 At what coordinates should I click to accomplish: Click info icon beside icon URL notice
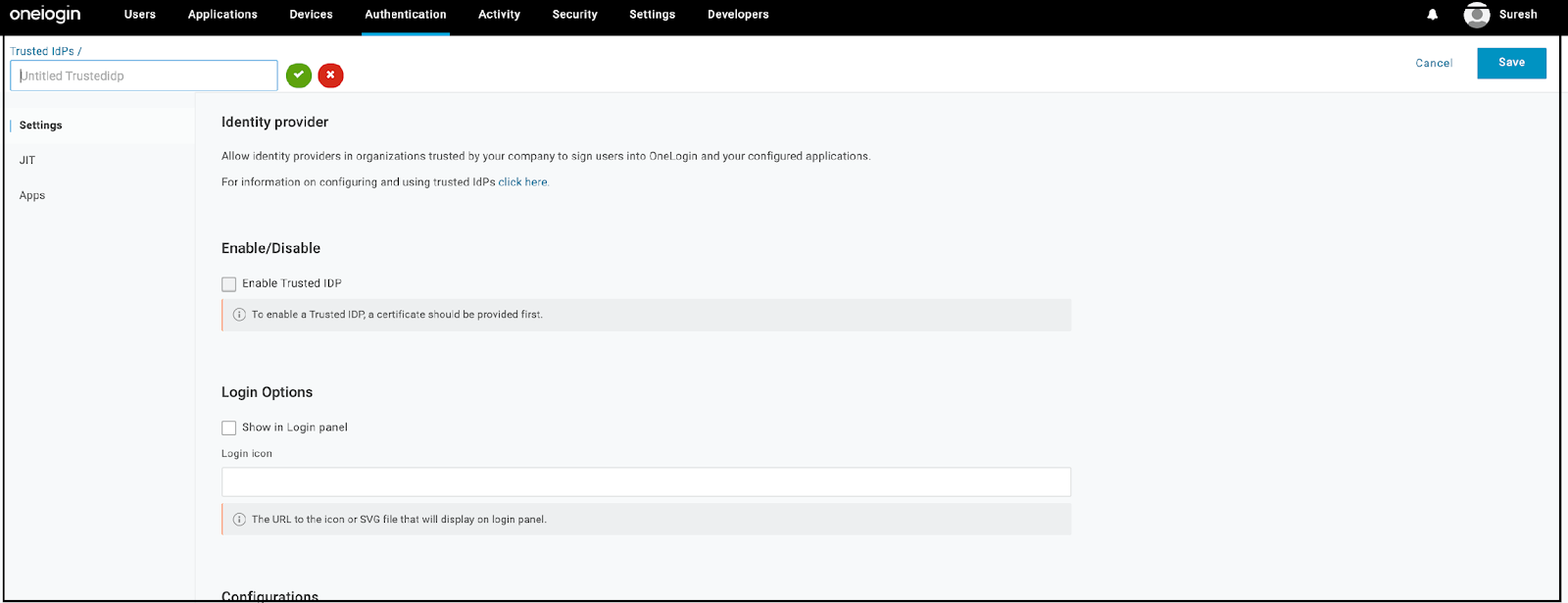tap(239, 520)
